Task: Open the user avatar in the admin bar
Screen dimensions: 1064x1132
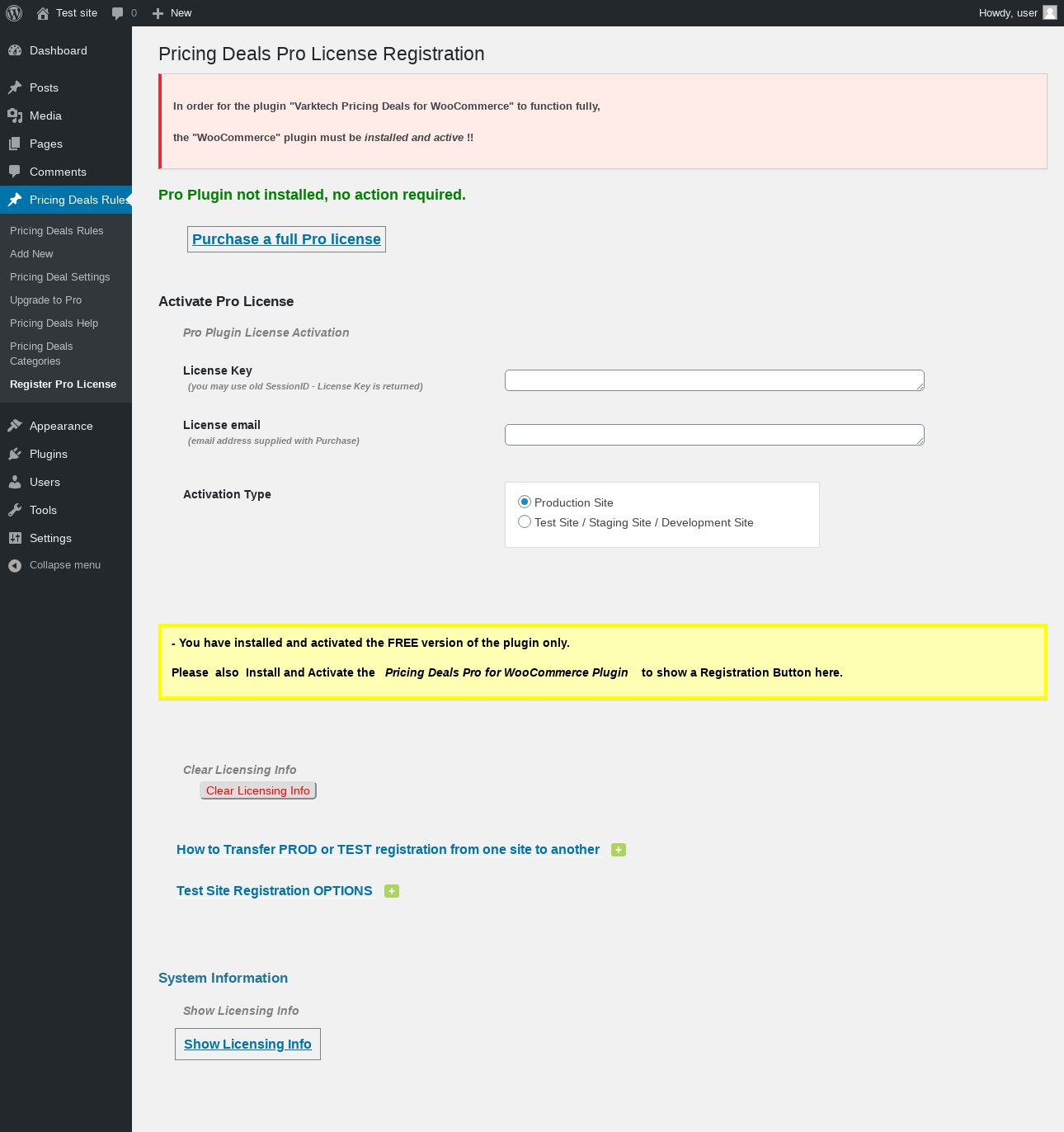Action: tap(1050, 12)
